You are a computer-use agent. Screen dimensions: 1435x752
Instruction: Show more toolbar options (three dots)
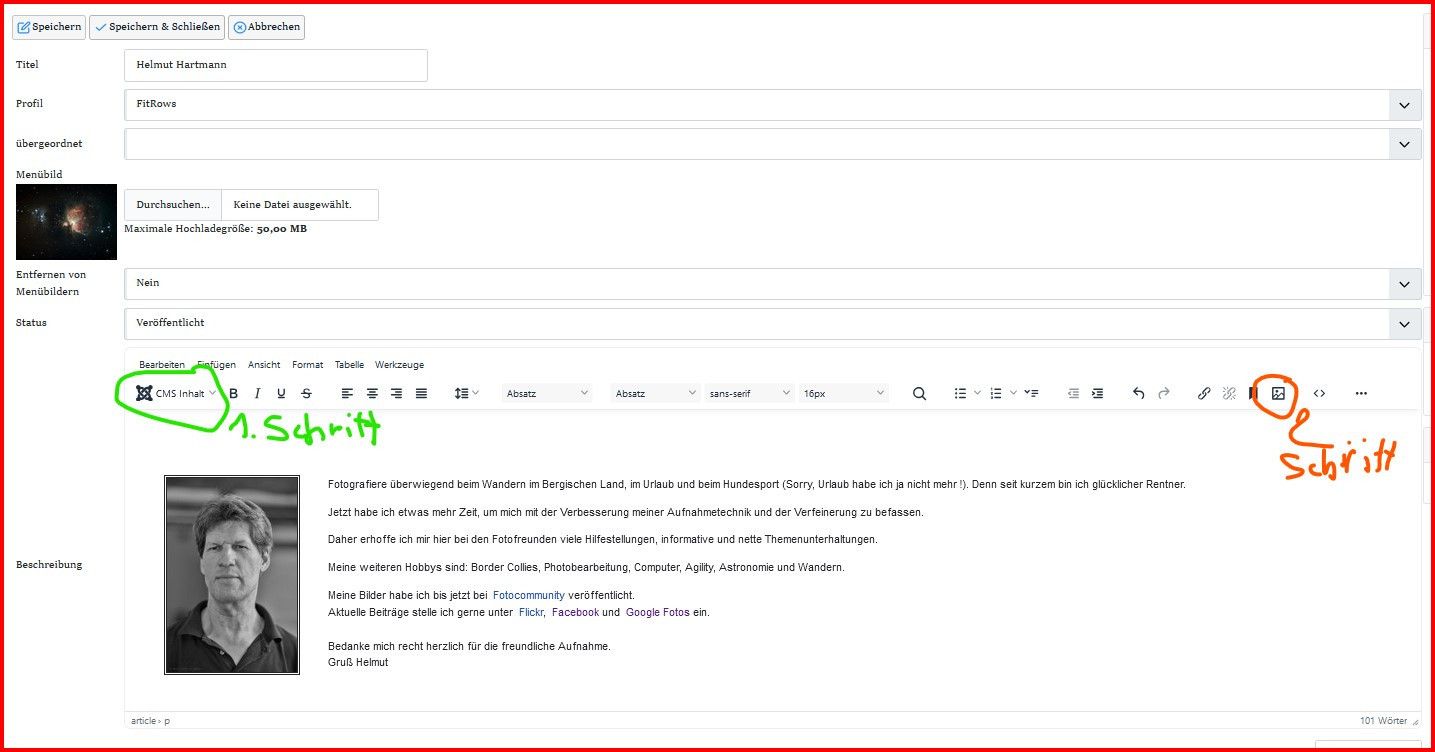pos(1361,394)
